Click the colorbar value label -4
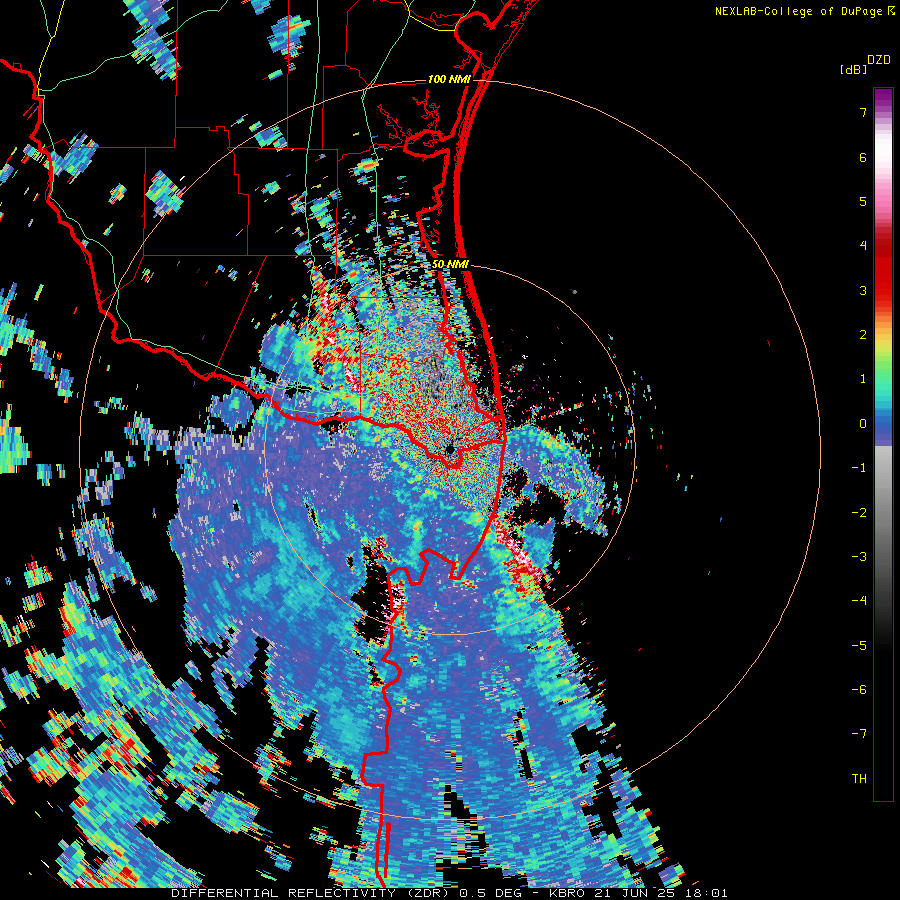The image size is (900, 900). 859,601
